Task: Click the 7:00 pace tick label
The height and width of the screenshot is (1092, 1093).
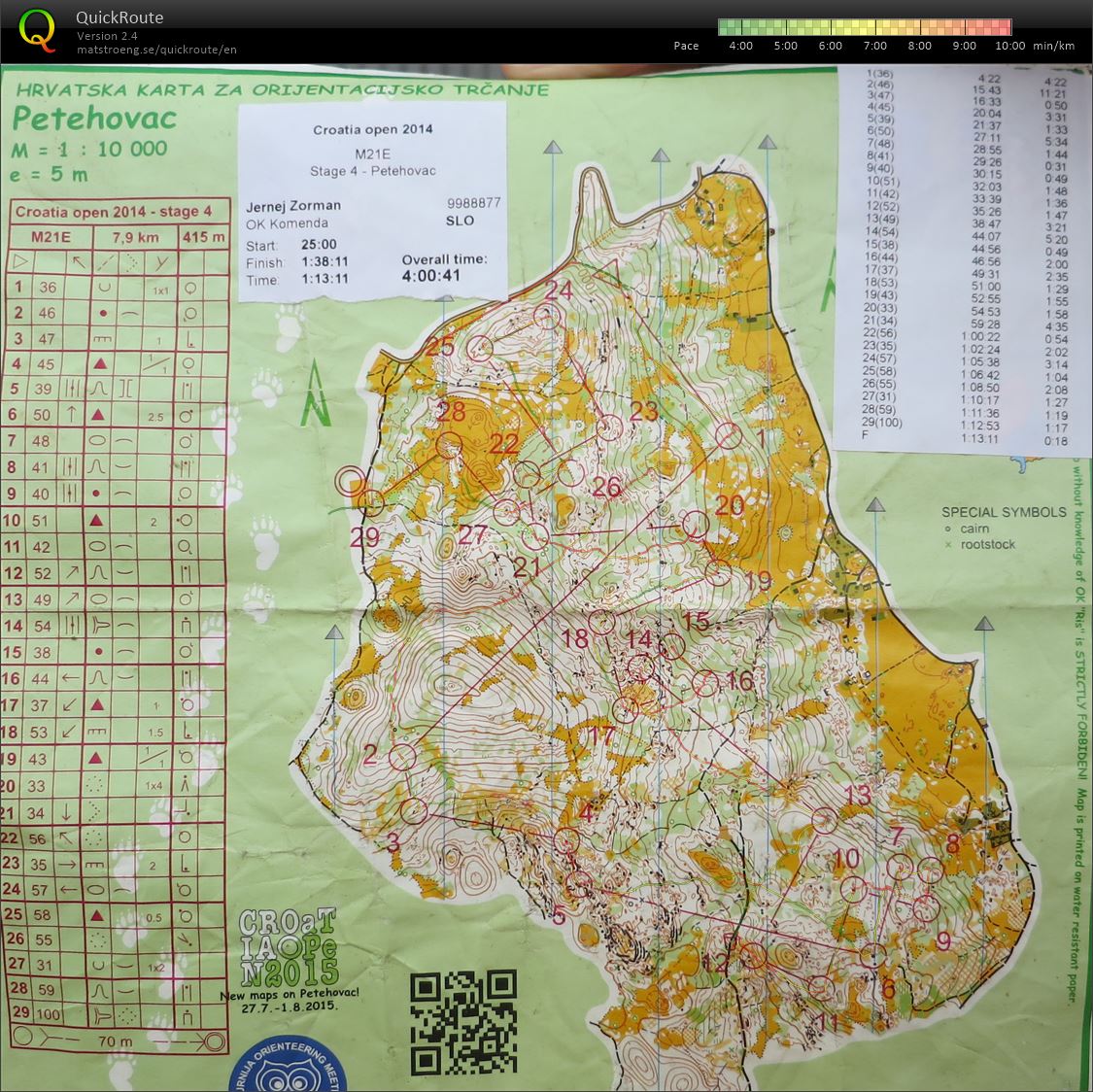Action: (x=874, y=46)
